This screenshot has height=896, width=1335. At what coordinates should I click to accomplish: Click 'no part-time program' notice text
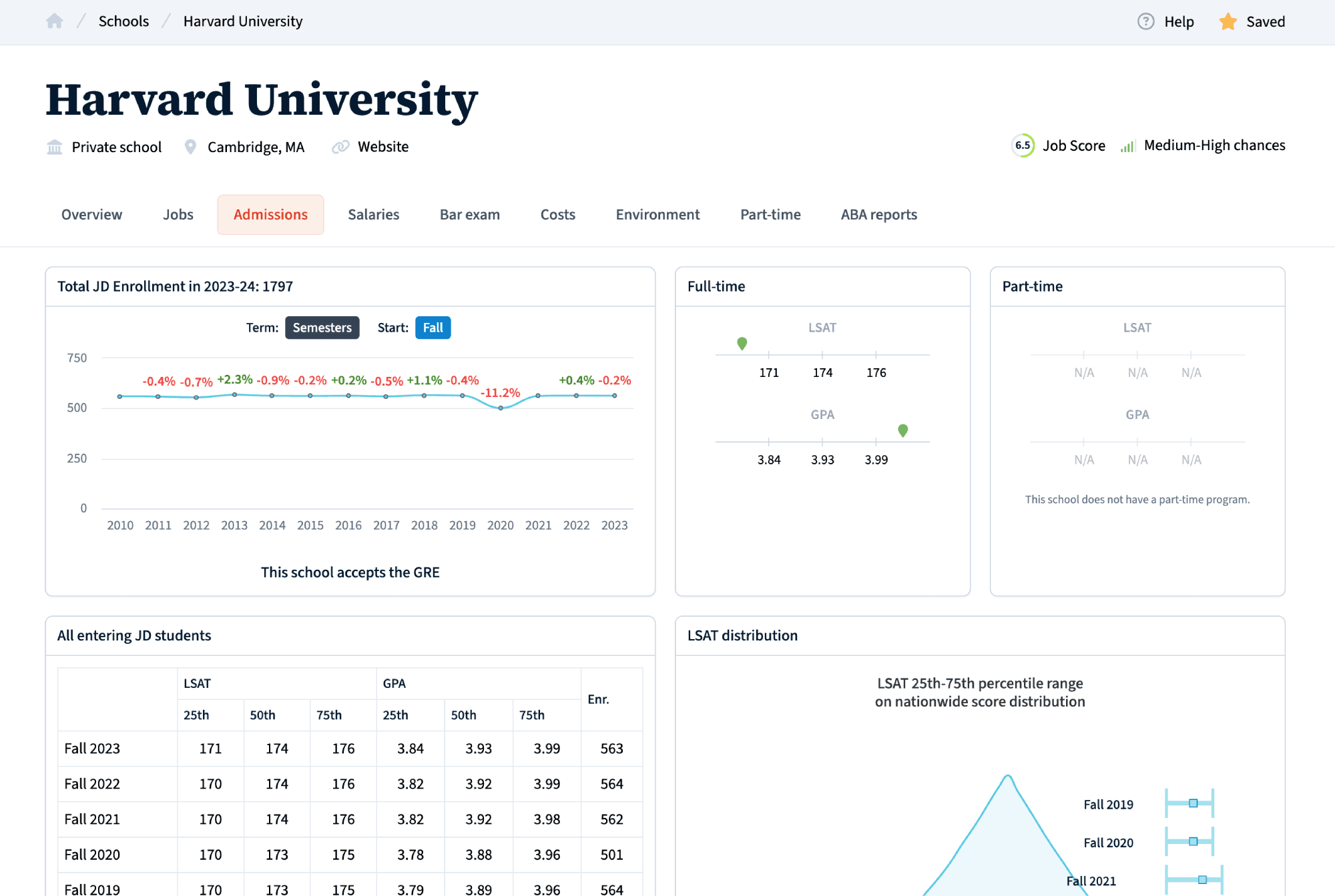[x=1137, y=500]
